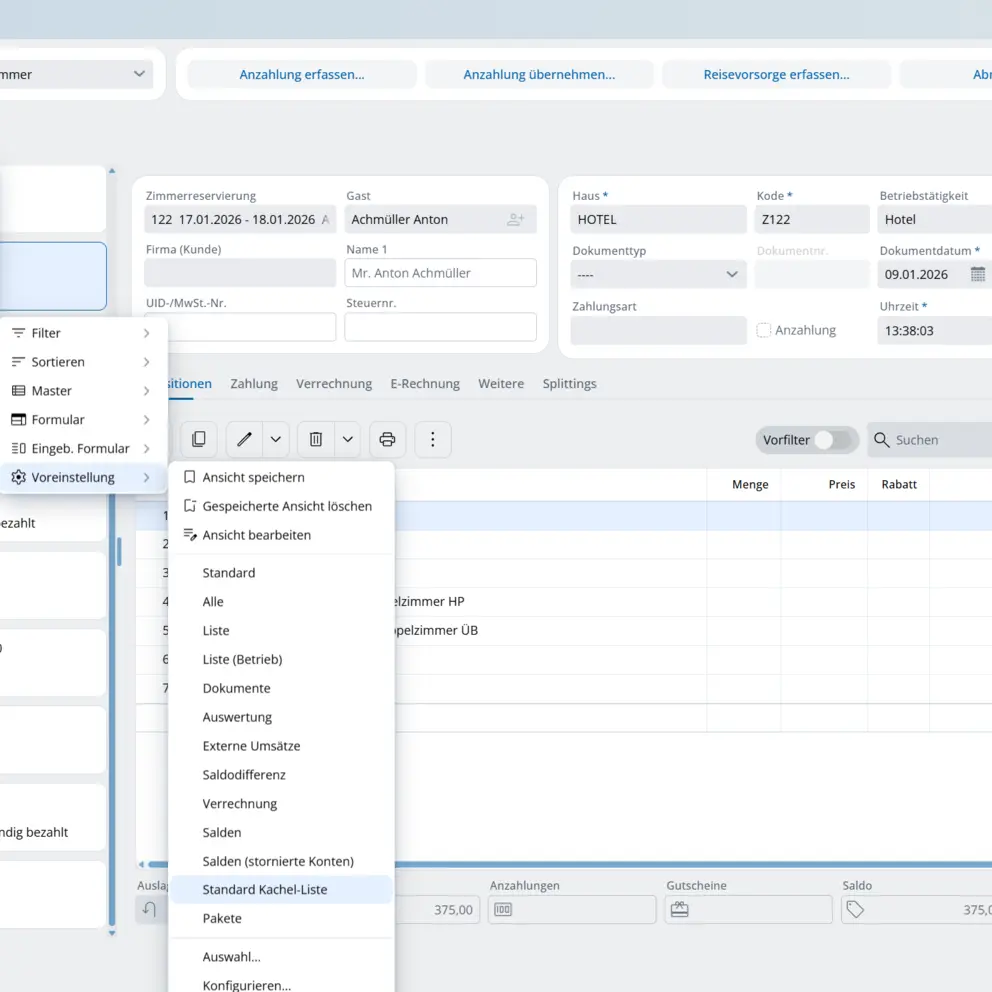Select Standard Kachel-Liste from the menu
This screenshot has width=992, height=992.
[x=265, y=890]
